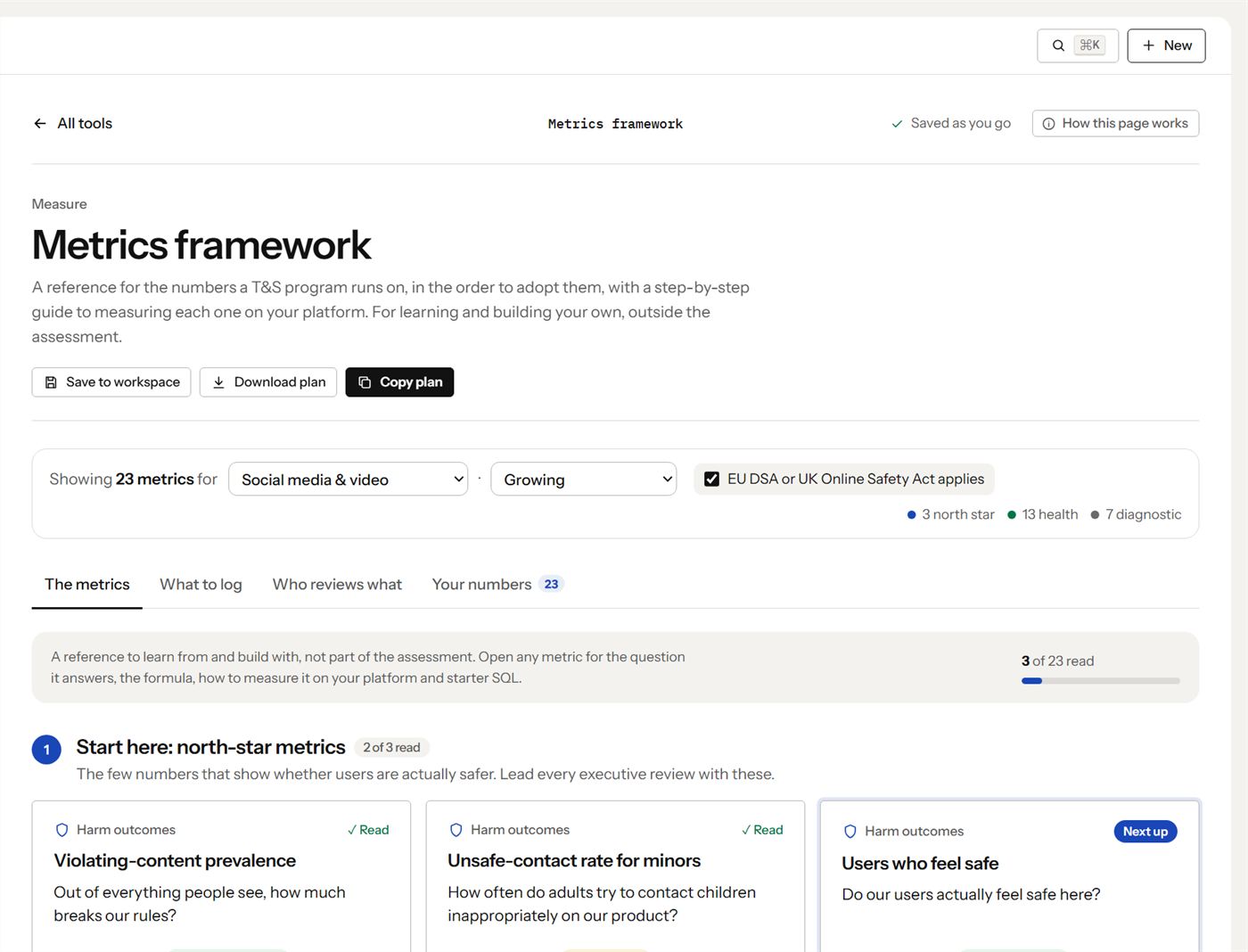The image size is (1248, 952).
Task: Click the Next up badge
Action: pos(1145,832)
